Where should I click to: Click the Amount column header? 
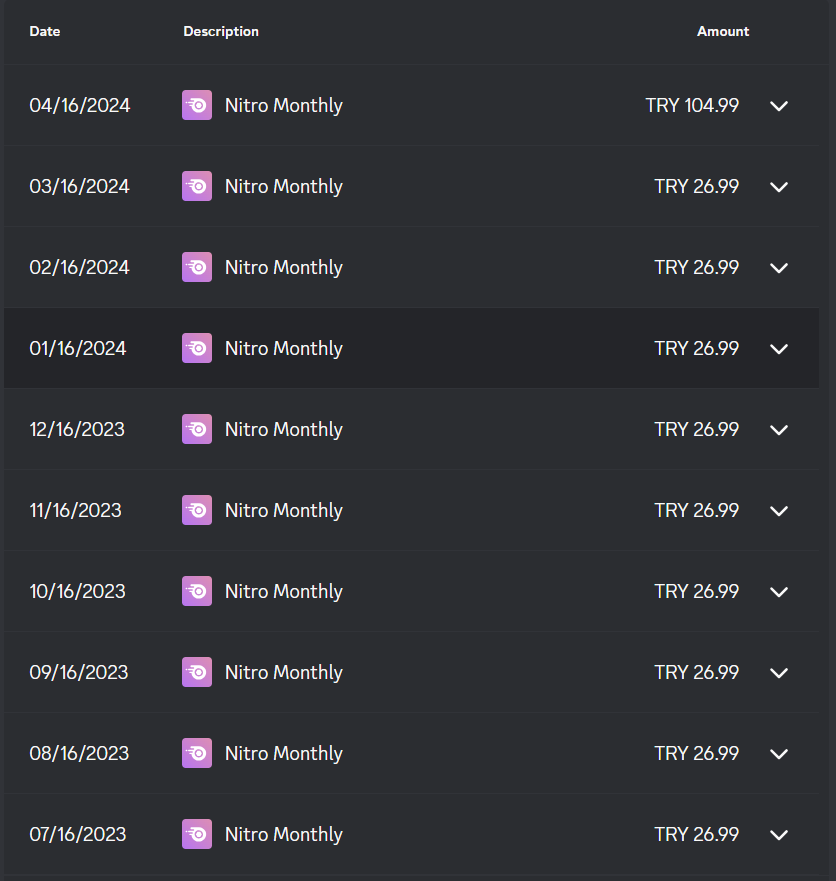[x=722, y=31]
